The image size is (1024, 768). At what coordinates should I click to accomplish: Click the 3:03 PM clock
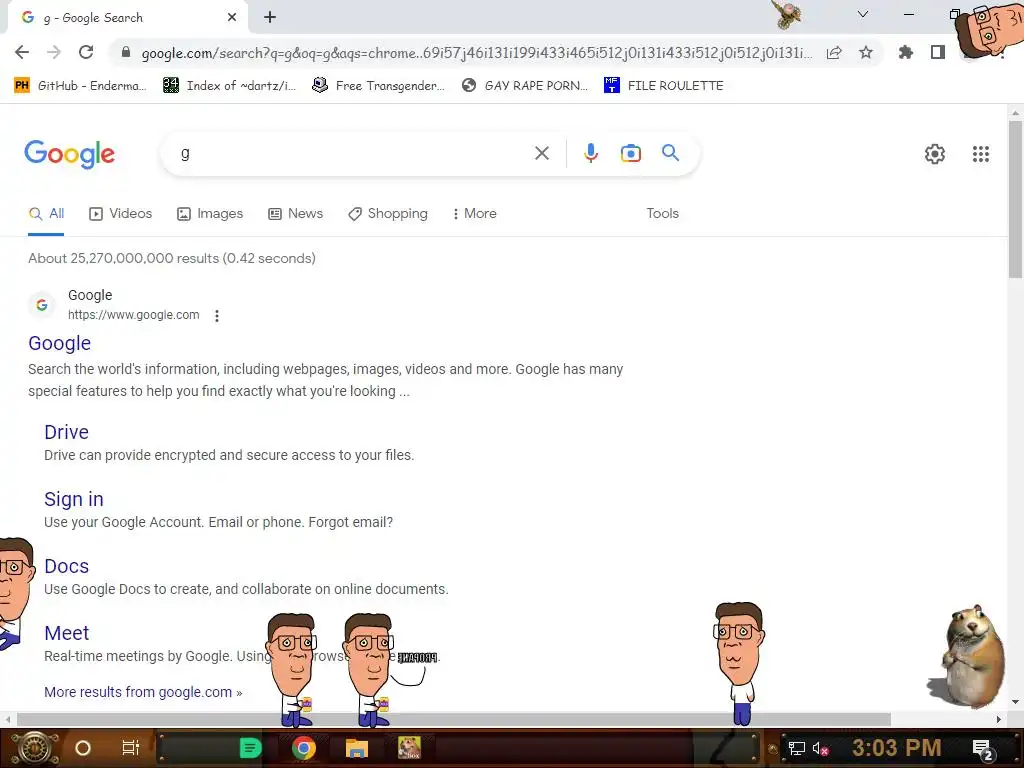(897, 748)
